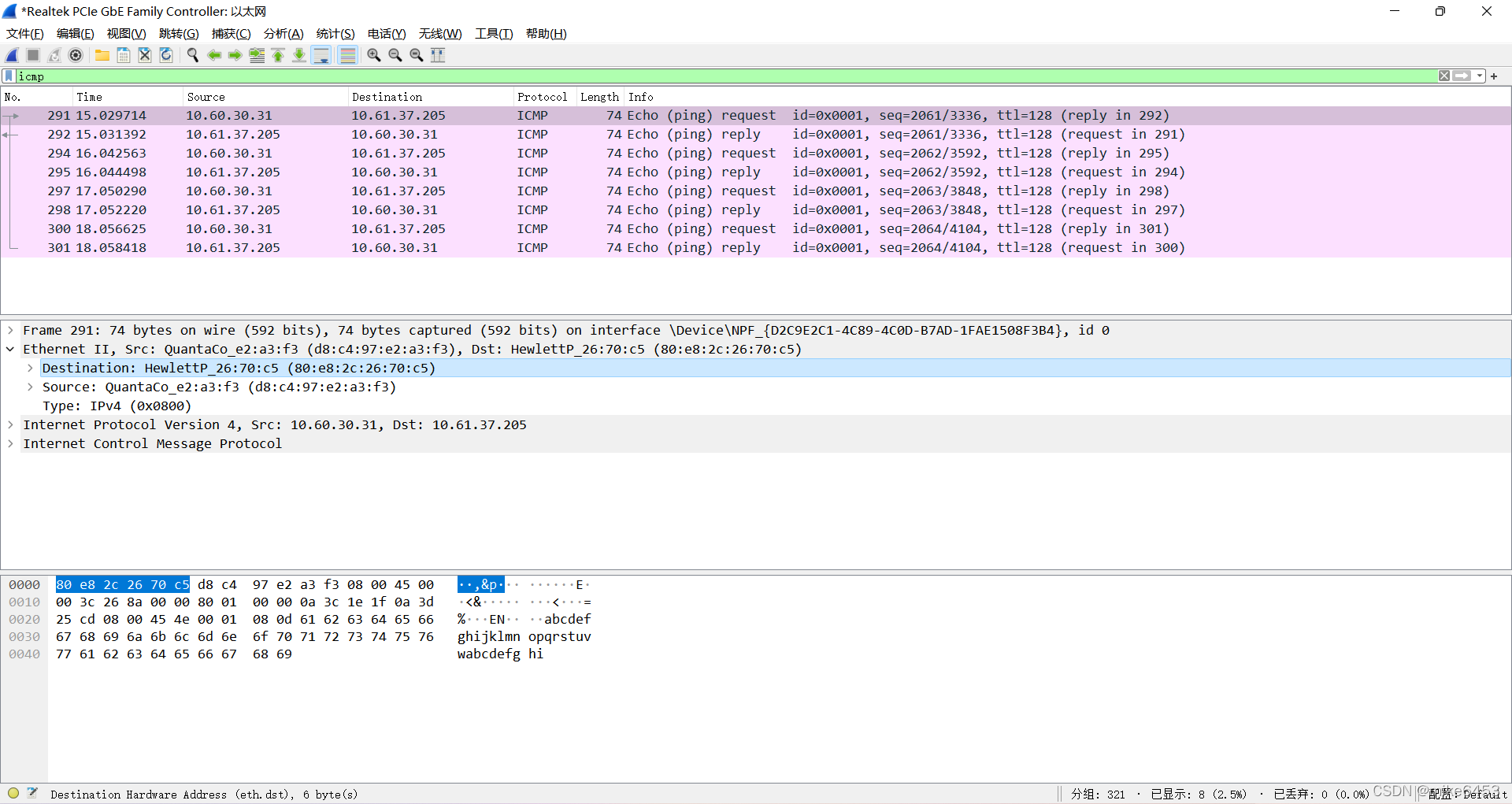Sort packets by No. column
The width and height of the screenshot is (1512, 804).
coord(37,97)
